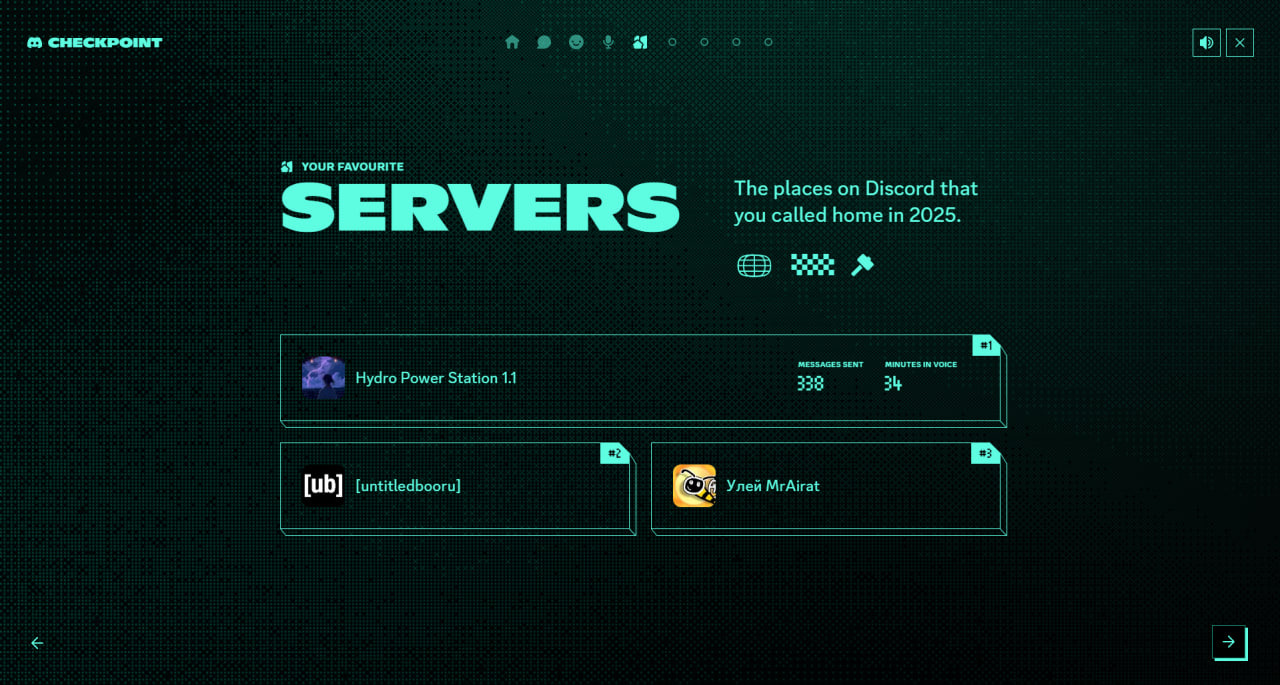This screenshot has height=685, width=1280.
Task: Open the [untitledbooru] server card
Action: pyautogui.click(x=458, y=488)
